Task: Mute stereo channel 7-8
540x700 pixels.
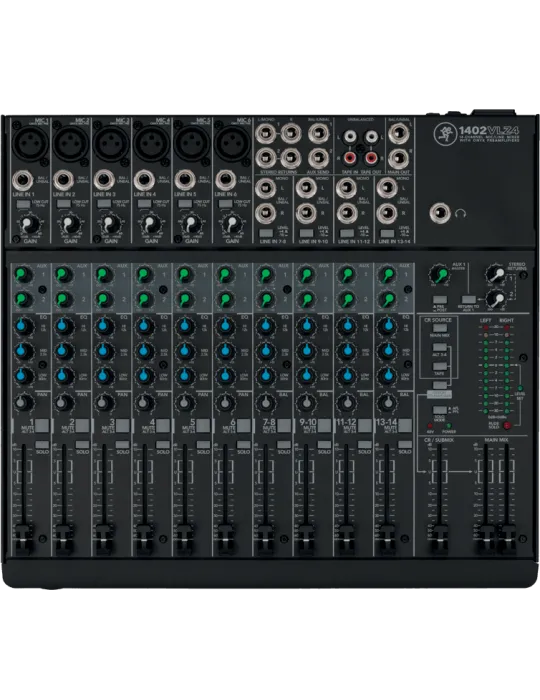Action: point(284,425)
